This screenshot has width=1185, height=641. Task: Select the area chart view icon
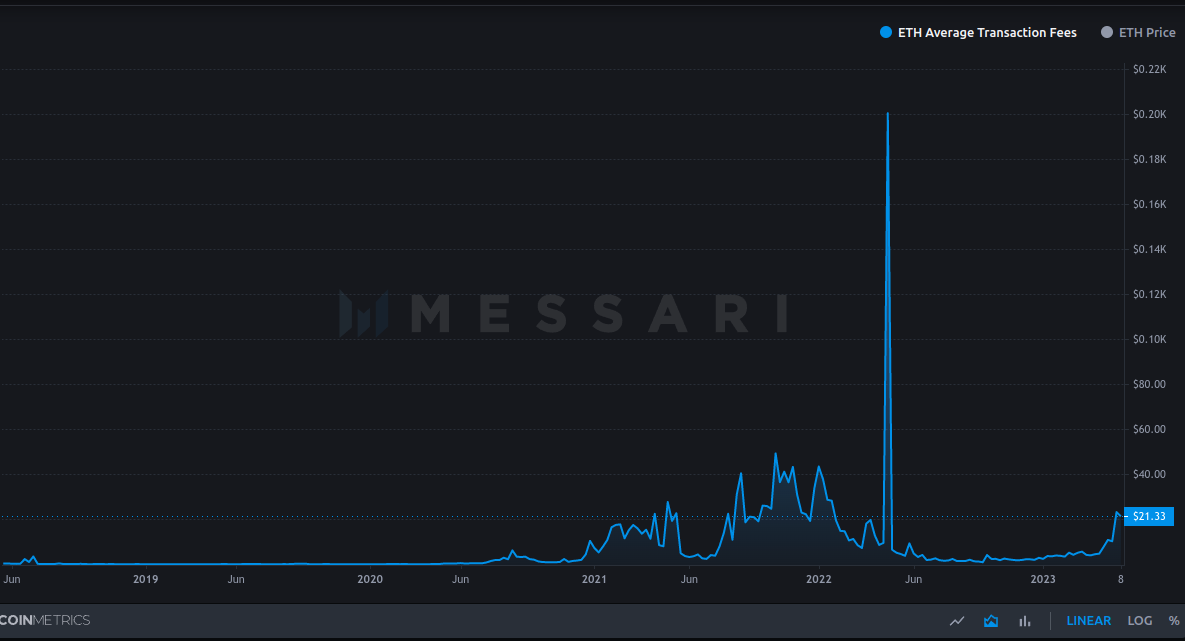[991, 621]
